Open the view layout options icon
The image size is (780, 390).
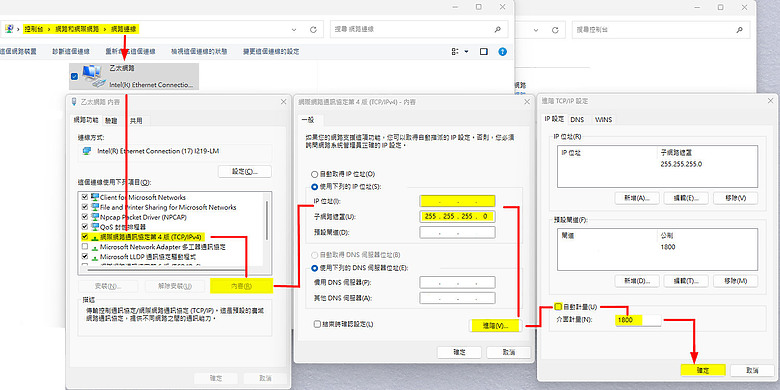pos(455,51)
